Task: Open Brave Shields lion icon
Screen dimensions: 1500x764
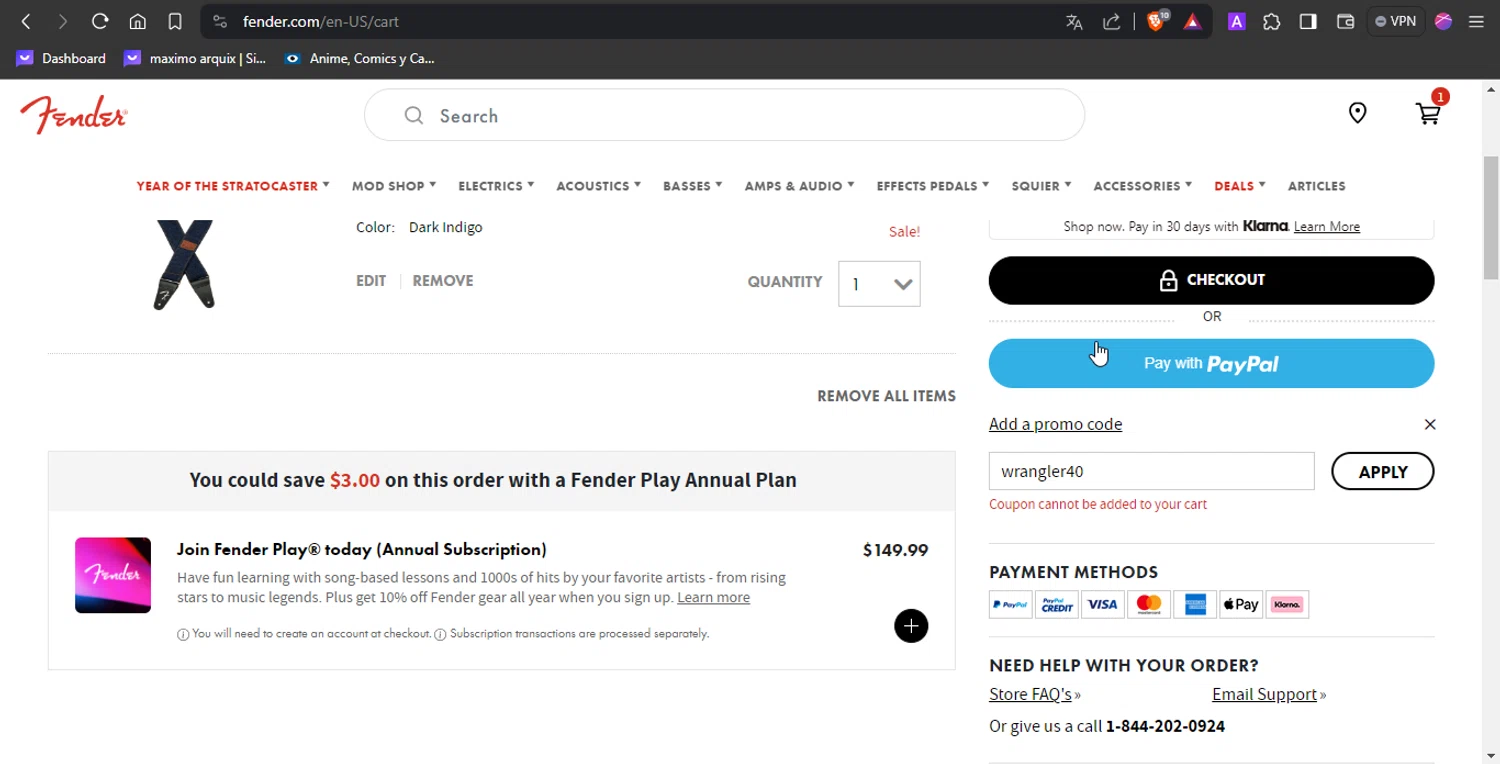Action: point(1157,21)
